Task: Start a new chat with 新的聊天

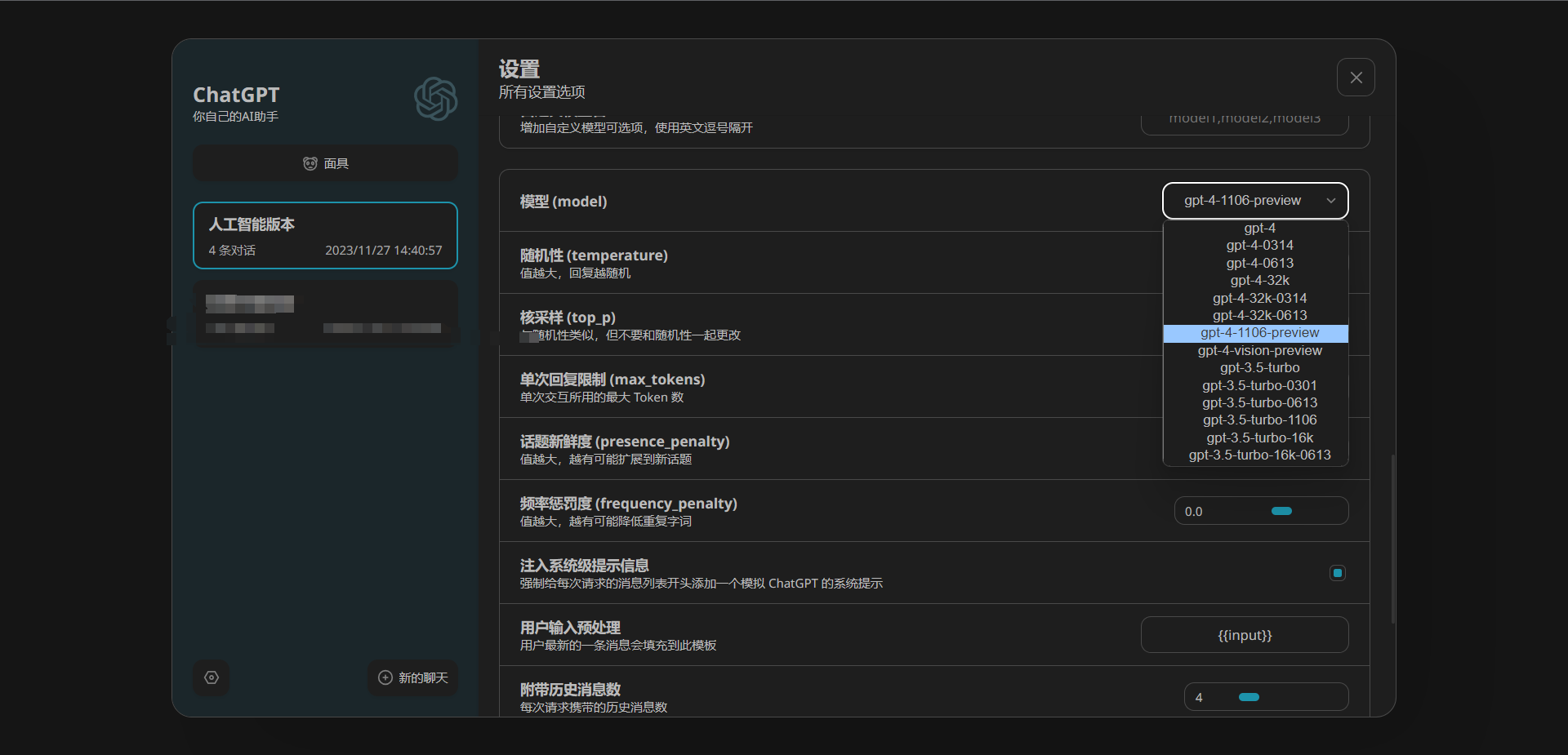Action: pos(413,677)
